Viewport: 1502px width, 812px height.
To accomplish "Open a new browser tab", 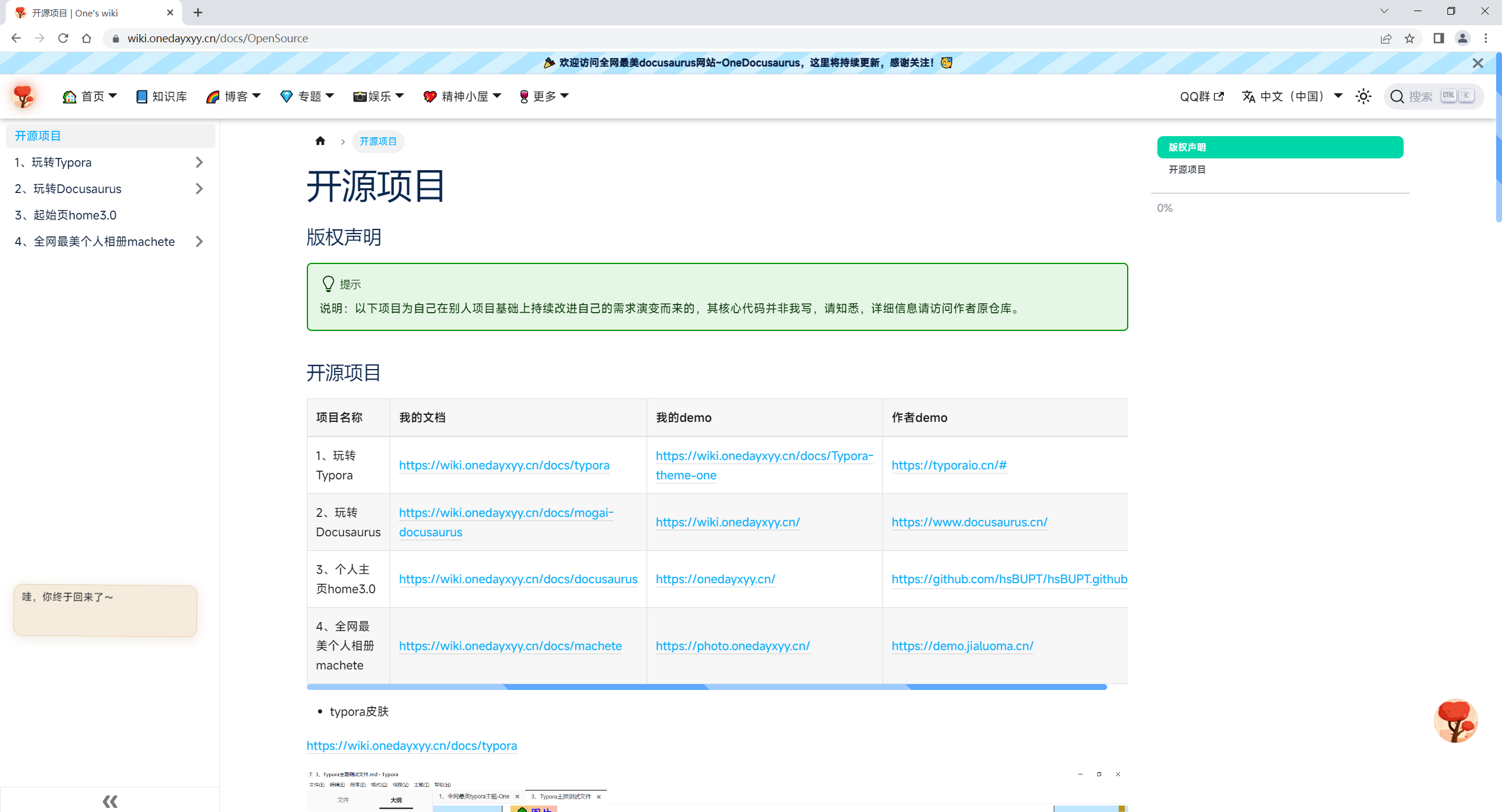I will pyautogui.click(x=198, y=12).
